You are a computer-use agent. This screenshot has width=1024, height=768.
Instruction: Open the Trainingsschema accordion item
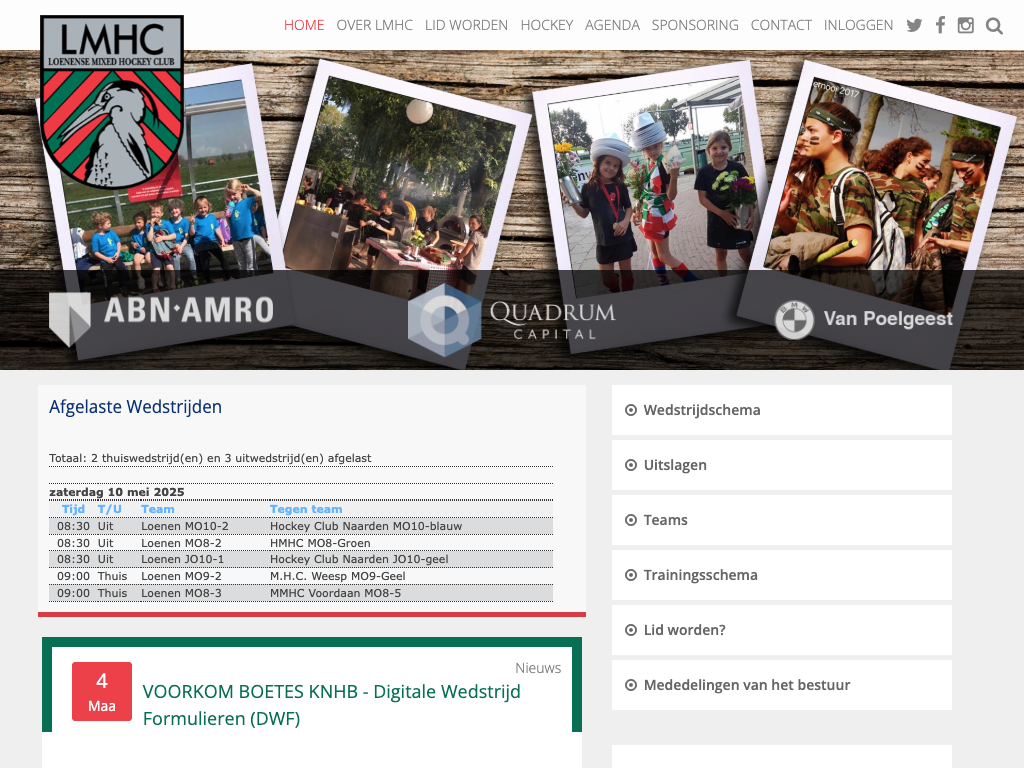[700, 575]
